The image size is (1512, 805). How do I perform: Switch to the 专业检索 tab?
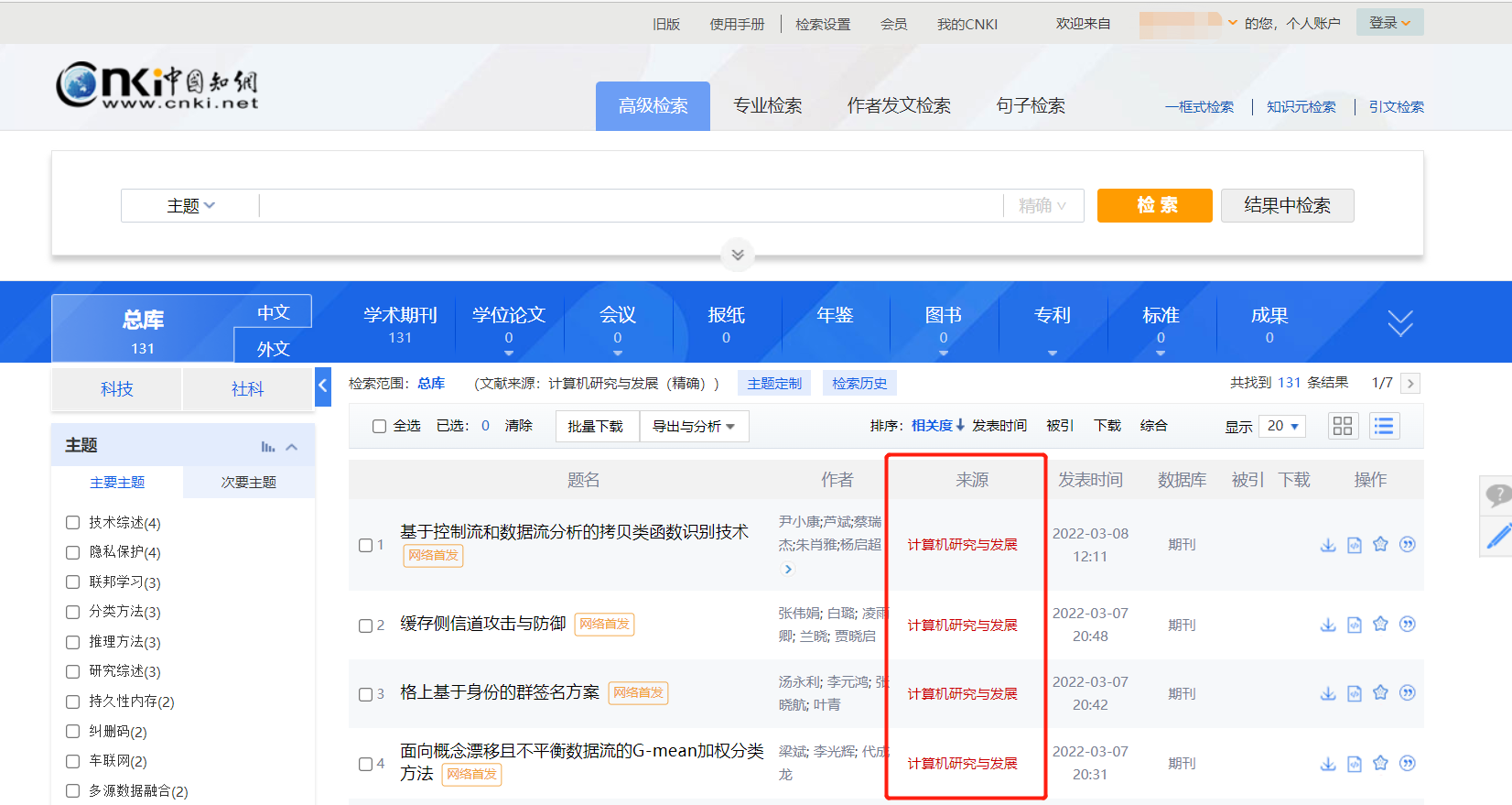[x=767, y=106]
